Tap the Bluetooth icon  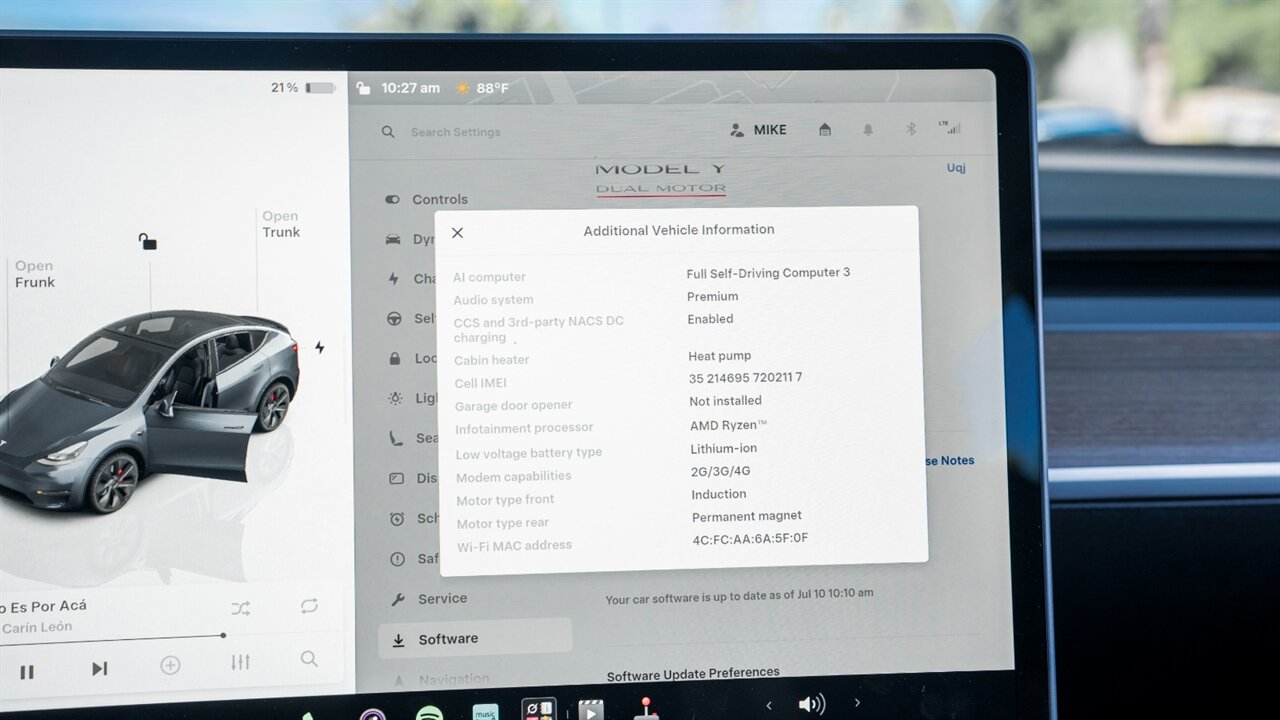click(x=910, y=129)
